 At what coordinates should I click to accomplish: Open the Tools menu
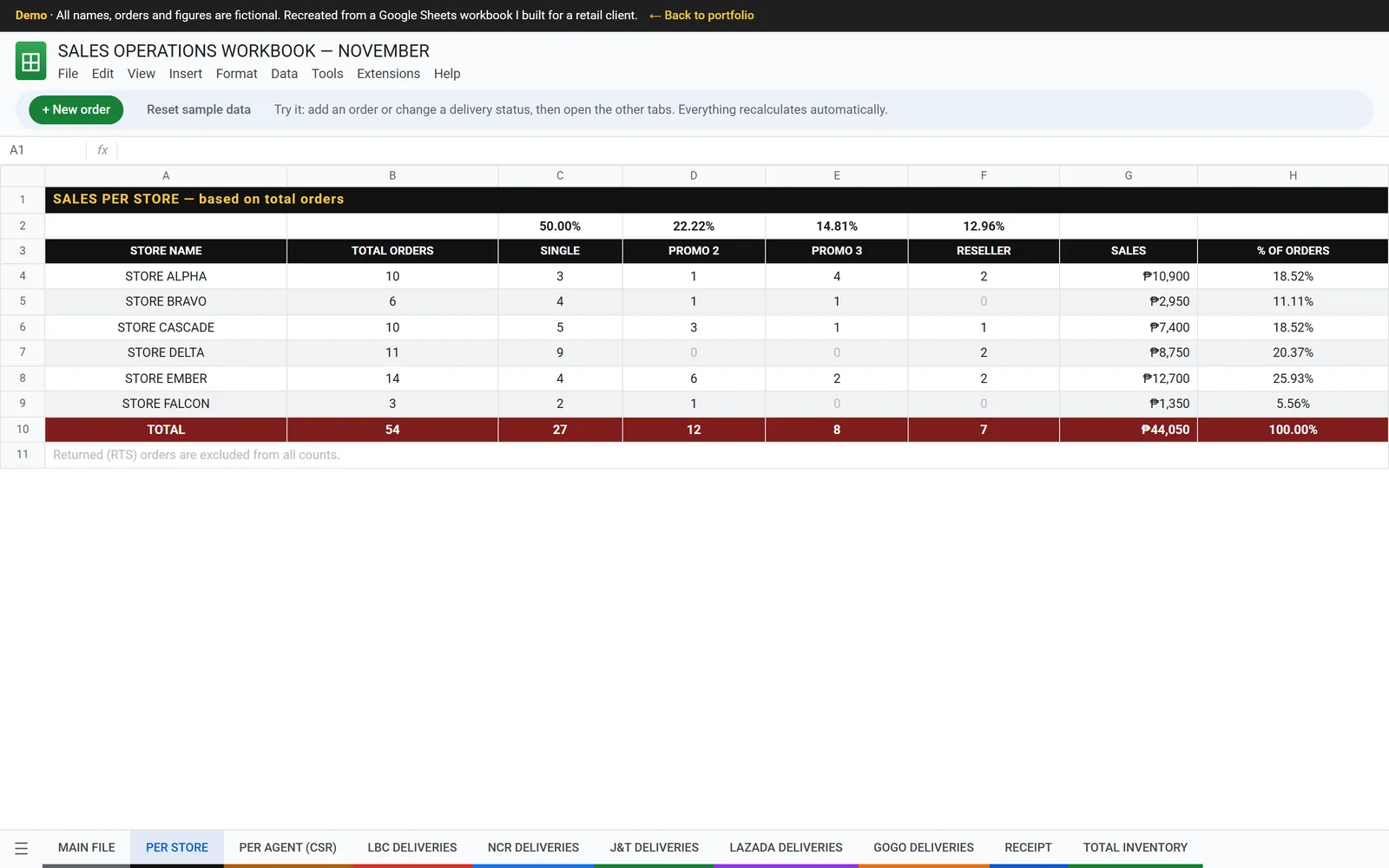[x=327, y=74]
